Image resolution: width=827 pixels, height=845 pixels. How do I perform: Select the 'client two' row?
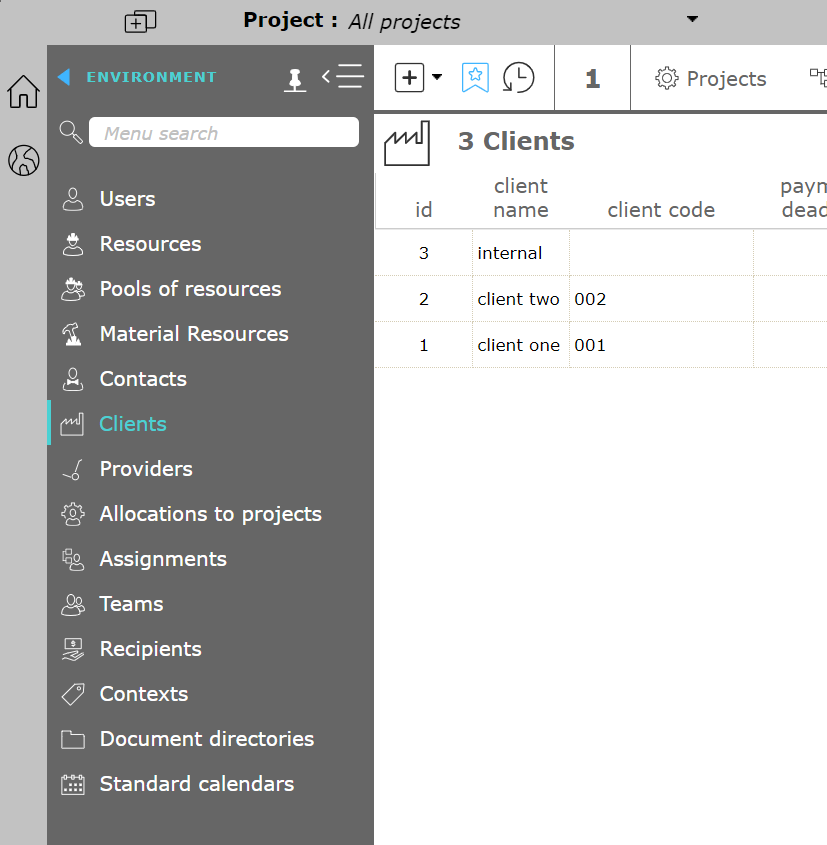click(518, 299)
